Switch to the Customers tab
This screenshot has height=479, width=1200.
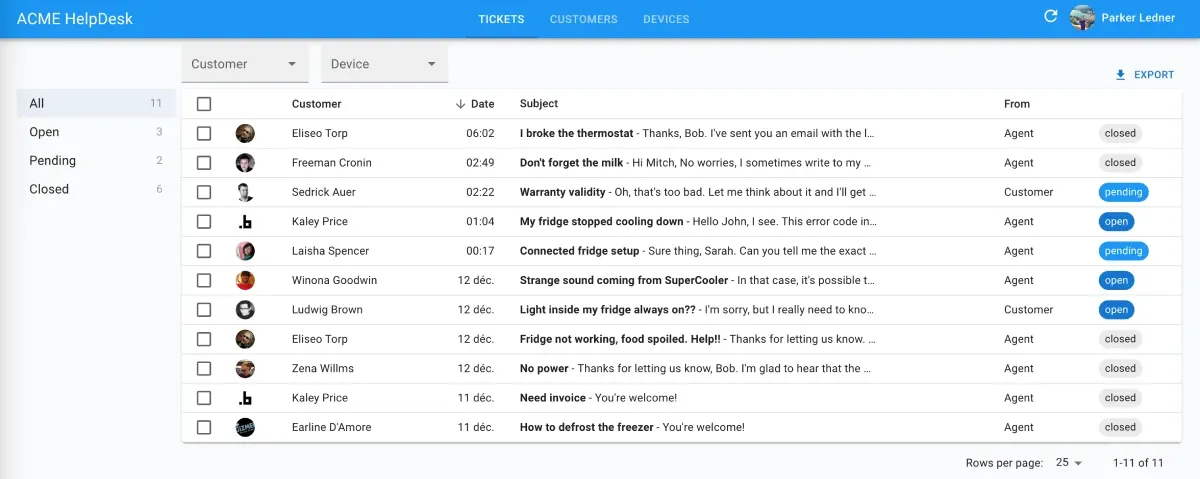583,19
